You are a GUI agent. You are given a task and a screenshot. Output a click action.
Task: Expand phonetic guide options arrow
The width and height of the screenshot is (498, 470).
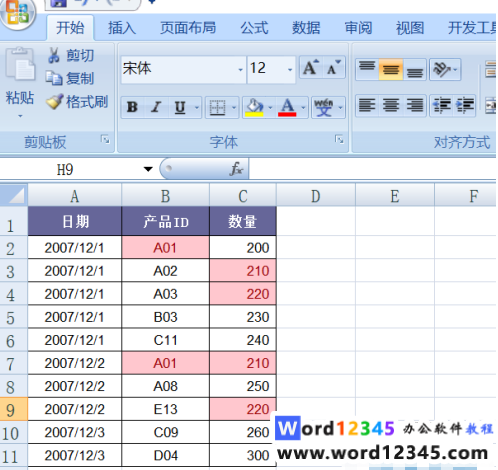tap(340, 107)
